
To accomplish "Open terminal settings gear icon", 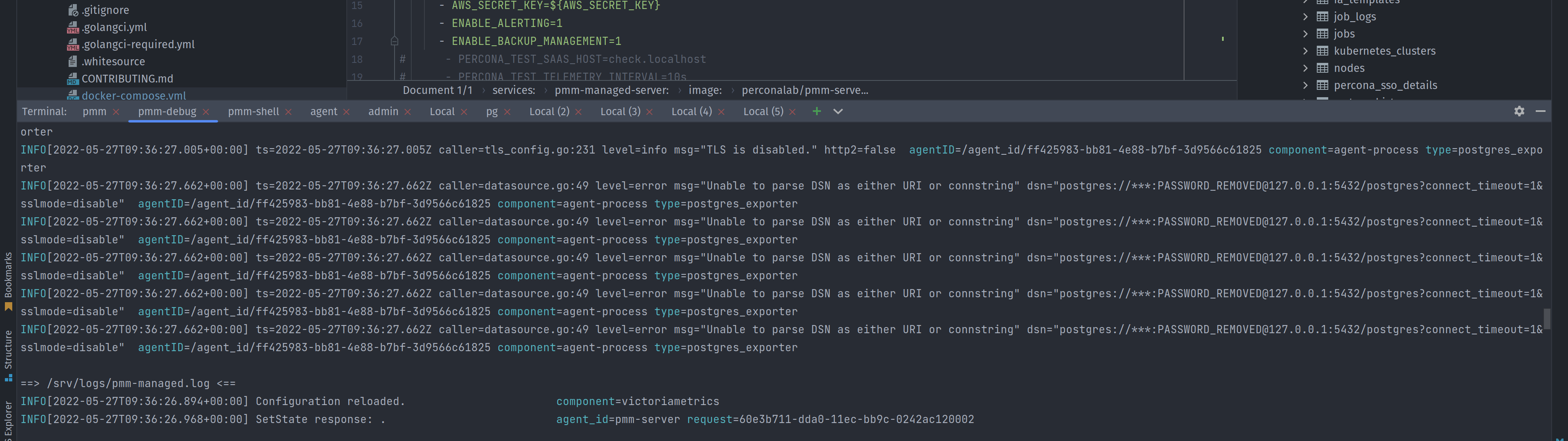I will [1519, 111].
